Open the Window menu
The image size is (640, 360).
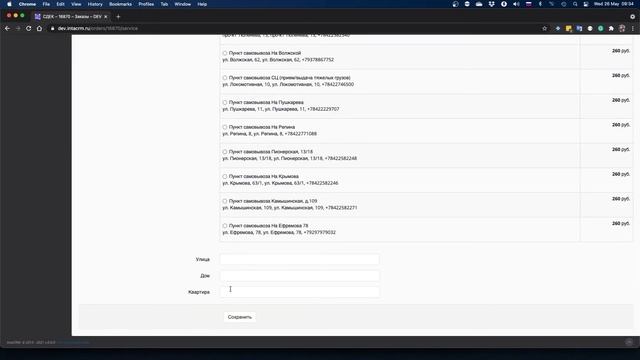pos(182,4)
